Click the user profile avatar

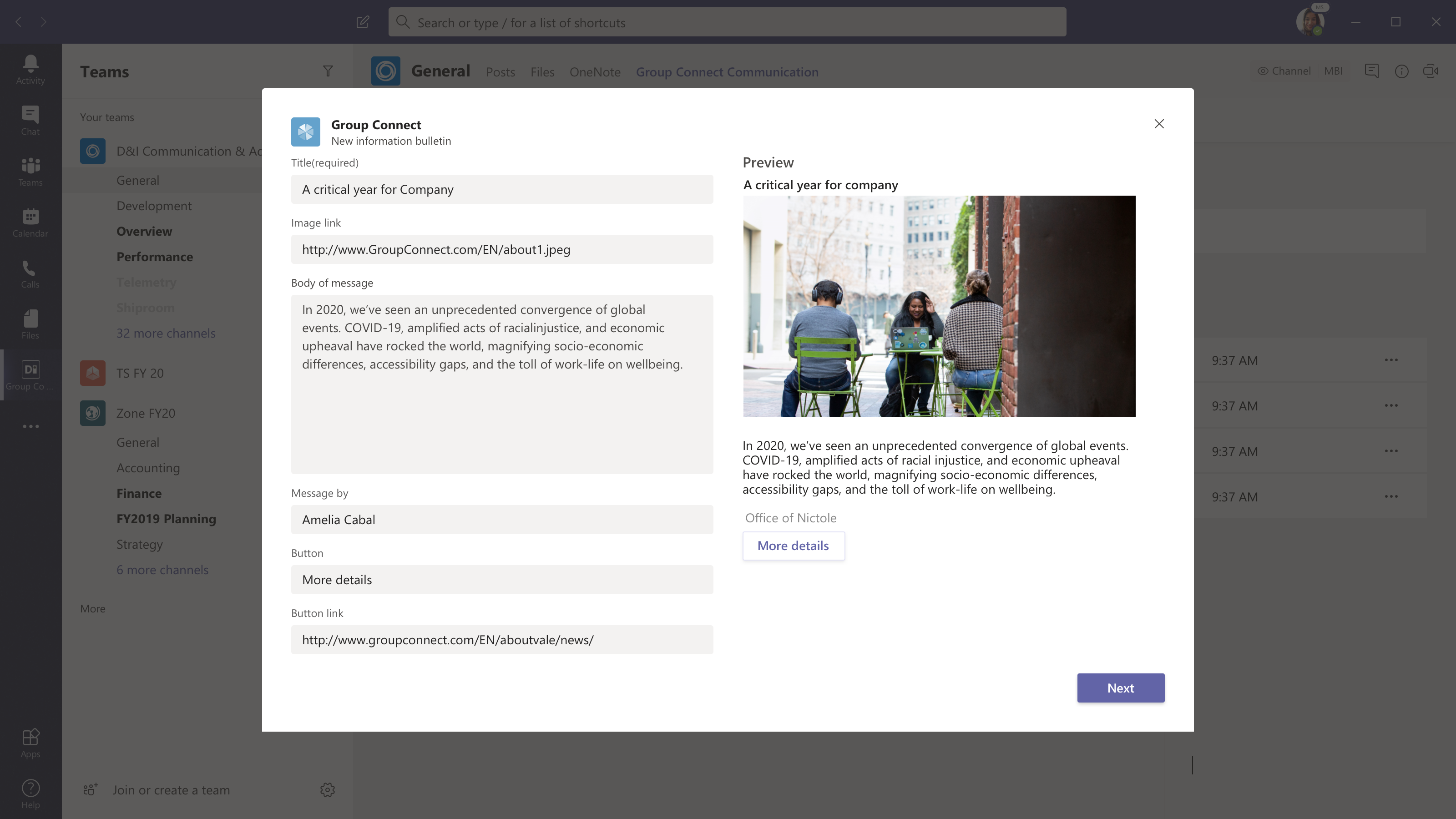[1310, 22]
